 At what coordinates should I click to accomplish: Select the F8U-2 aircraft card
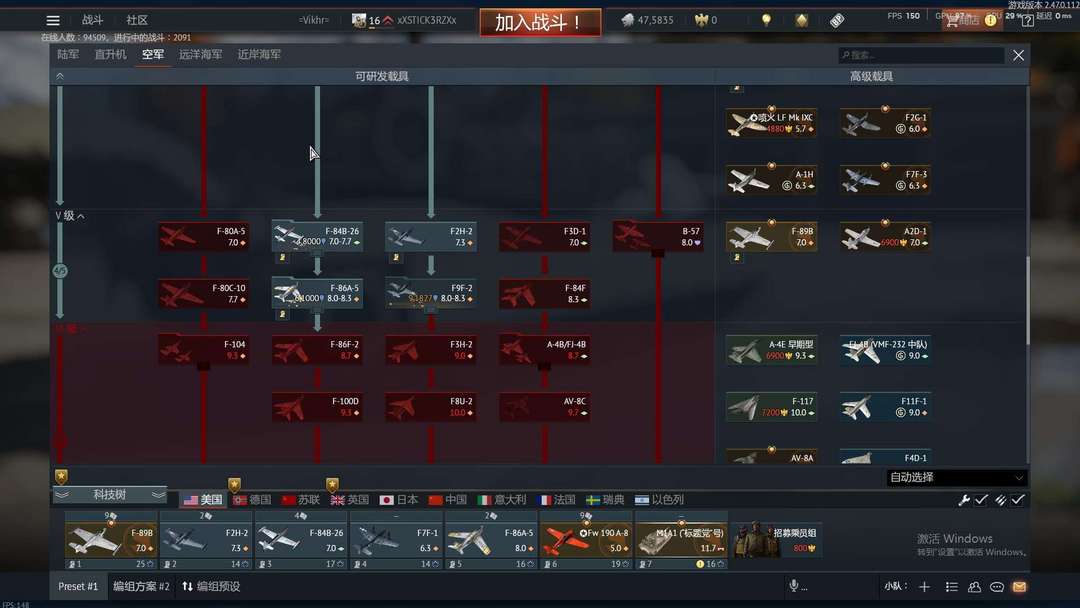430,407
